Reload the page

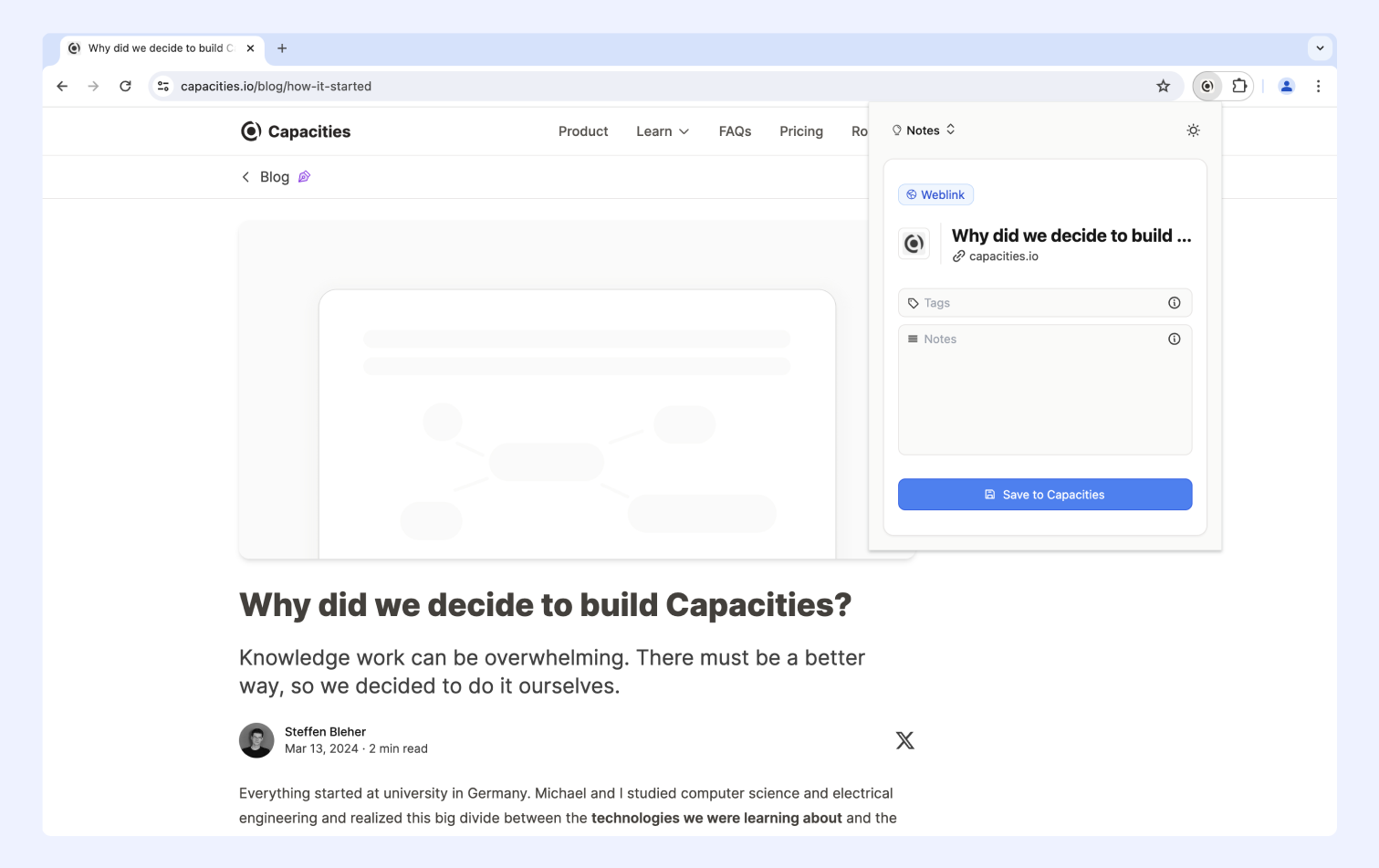pyautogui.click(x=126, y=86)
